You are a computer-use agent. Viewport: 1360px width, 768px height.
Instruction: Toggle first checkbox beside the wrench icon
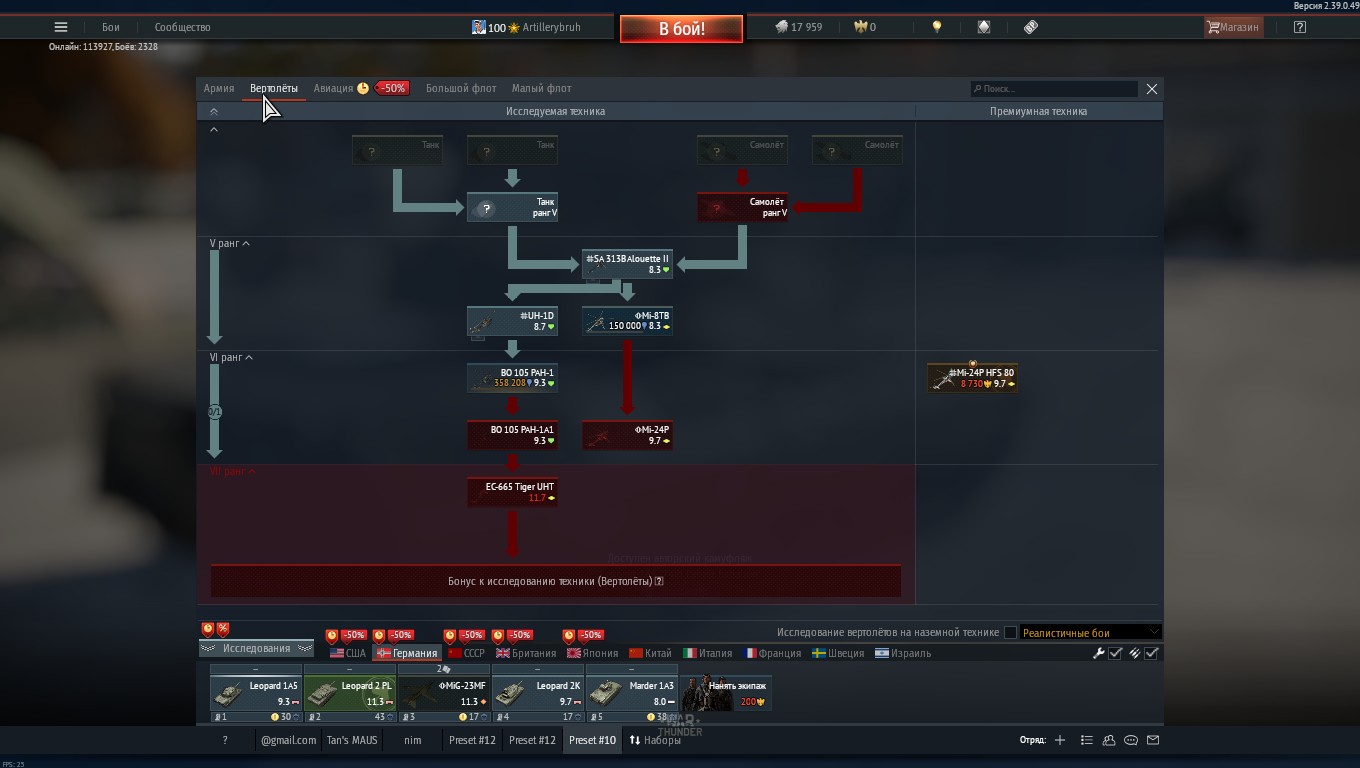point(1116,653)
